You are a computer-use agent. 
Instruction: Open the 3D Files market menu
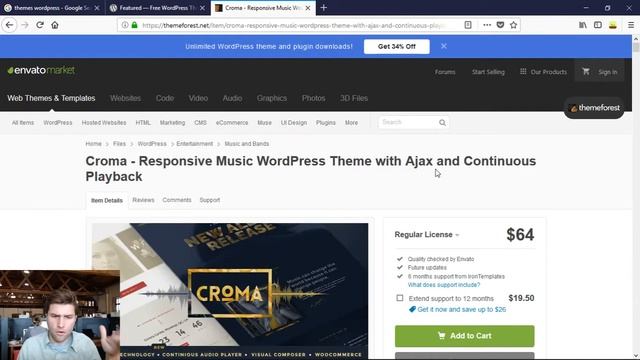(x=354, y=98)
